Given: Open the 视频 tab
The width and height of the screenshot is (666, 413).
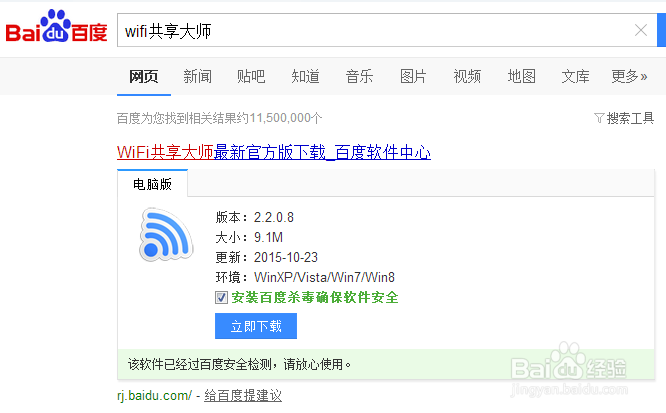Looking at the screenshot, I should click(x=467, y=76).
